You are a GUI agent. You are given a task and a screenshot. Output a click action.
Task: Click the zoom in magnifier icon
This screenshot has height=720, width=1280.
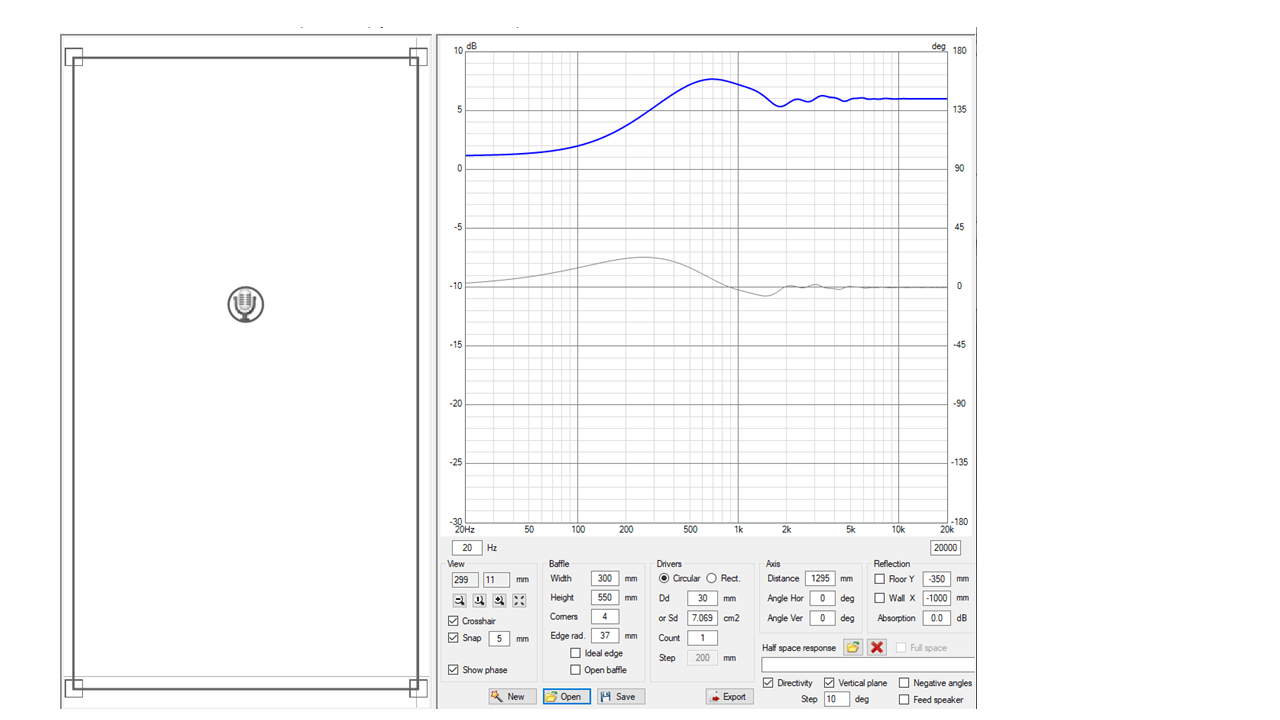[x=499, y=600]
